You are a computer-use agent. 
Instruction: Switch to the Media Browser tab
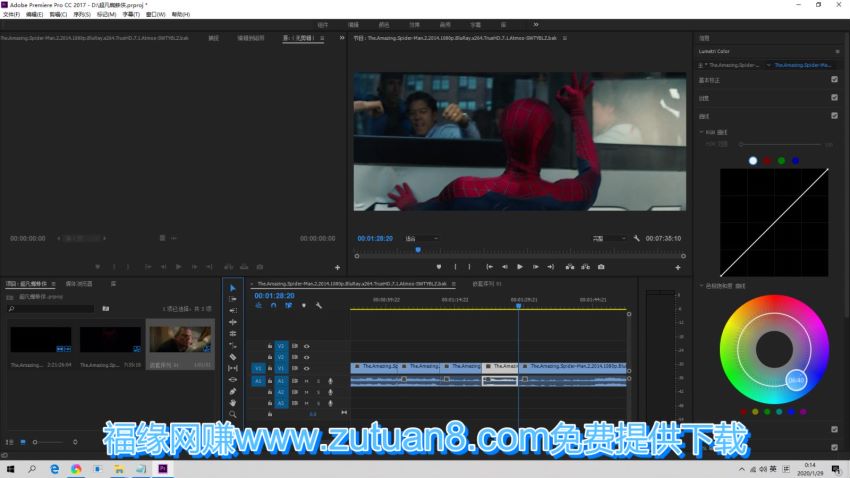point(79,284)
